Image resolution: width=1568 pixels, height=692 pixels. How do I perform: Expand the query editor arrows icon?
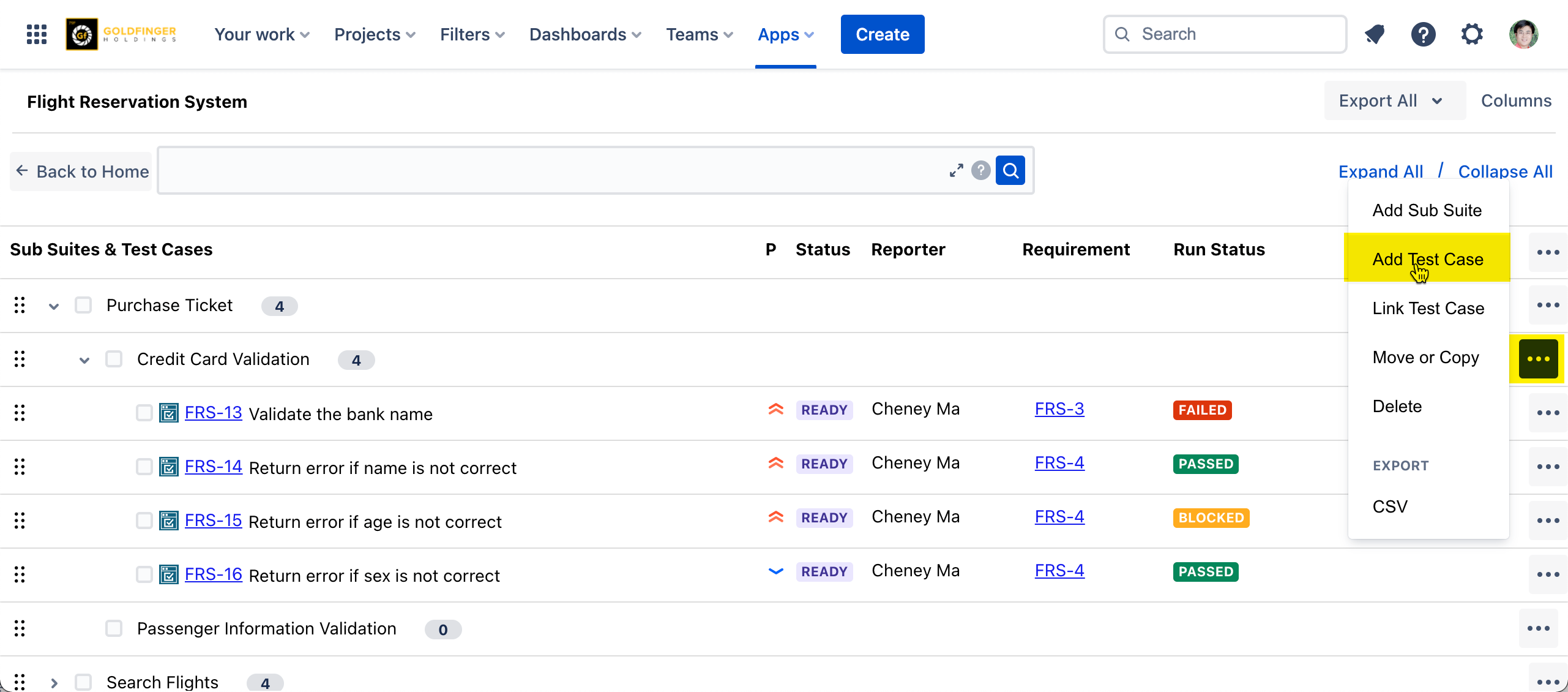point(956,170)
